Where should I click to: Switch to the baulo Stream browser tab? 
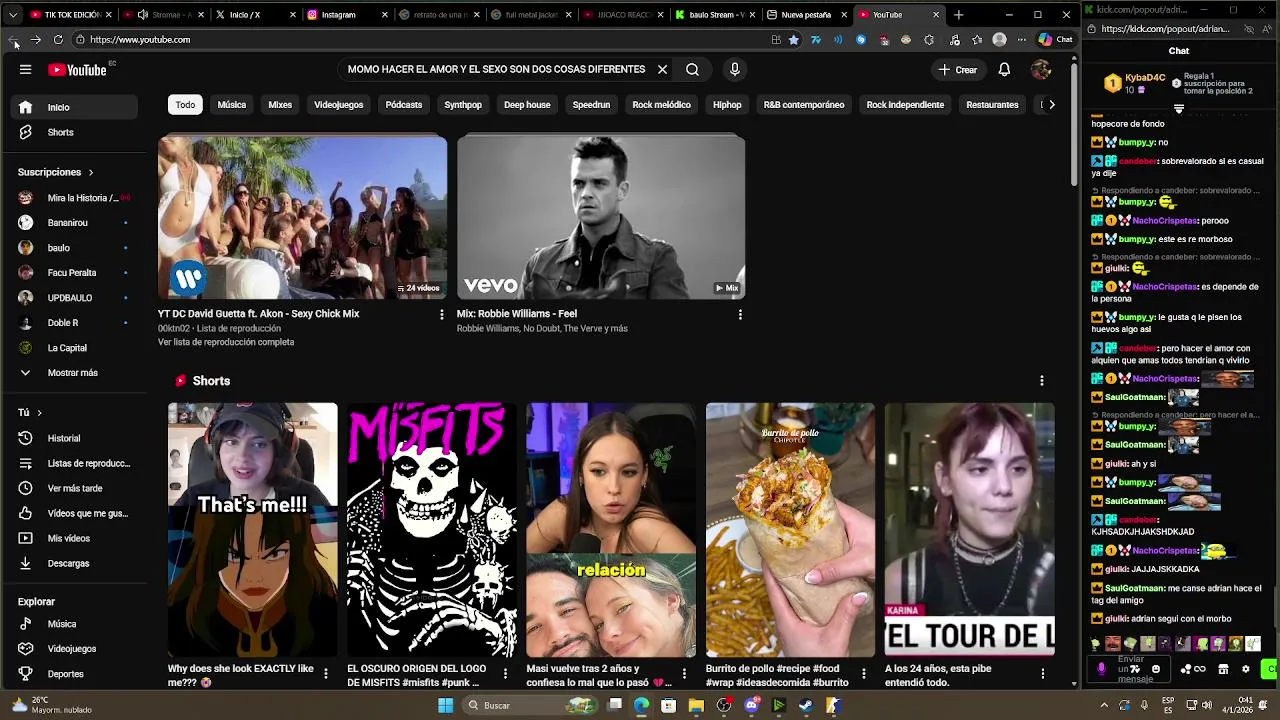715,15
